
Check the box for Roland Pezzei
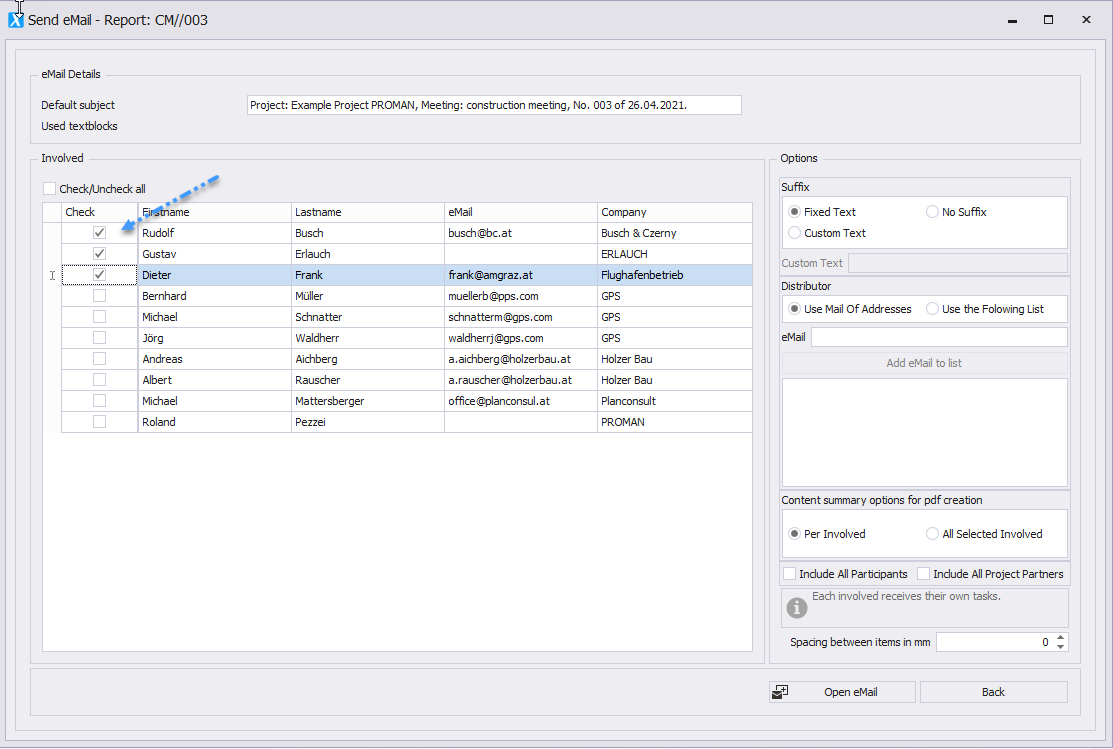pos(99,422)
